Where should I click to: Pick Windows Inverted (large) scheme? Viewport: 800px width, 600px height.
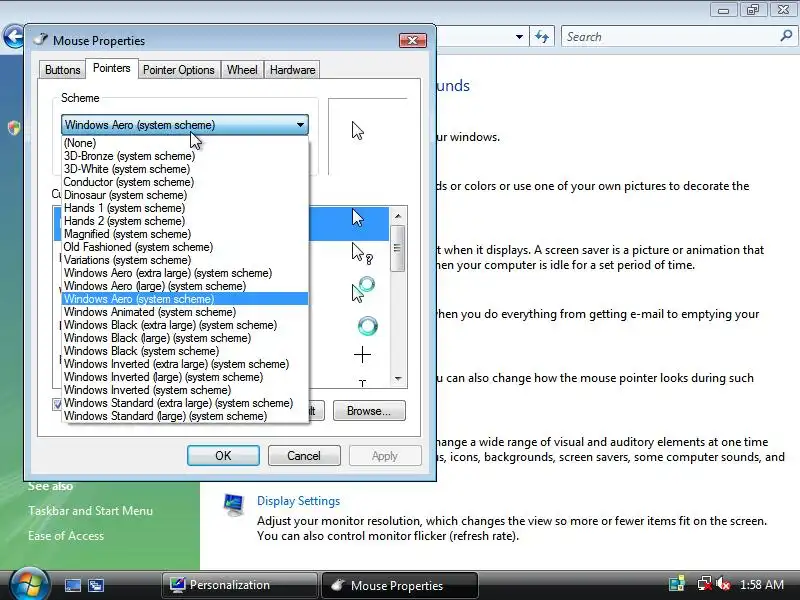point(185,377)
